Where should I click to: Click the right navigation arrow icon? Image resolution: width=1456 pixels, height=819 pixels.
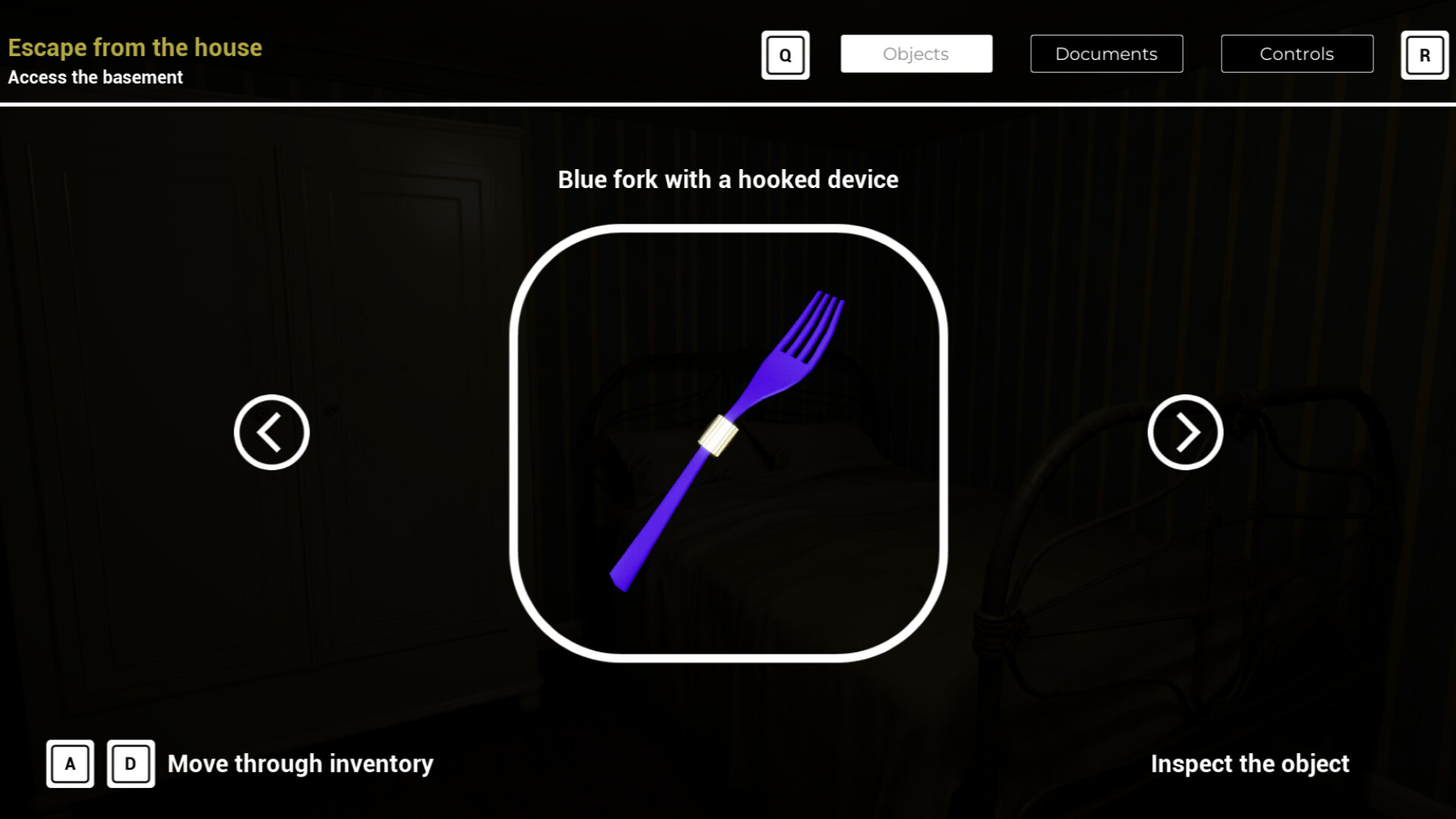(1185, 431)
